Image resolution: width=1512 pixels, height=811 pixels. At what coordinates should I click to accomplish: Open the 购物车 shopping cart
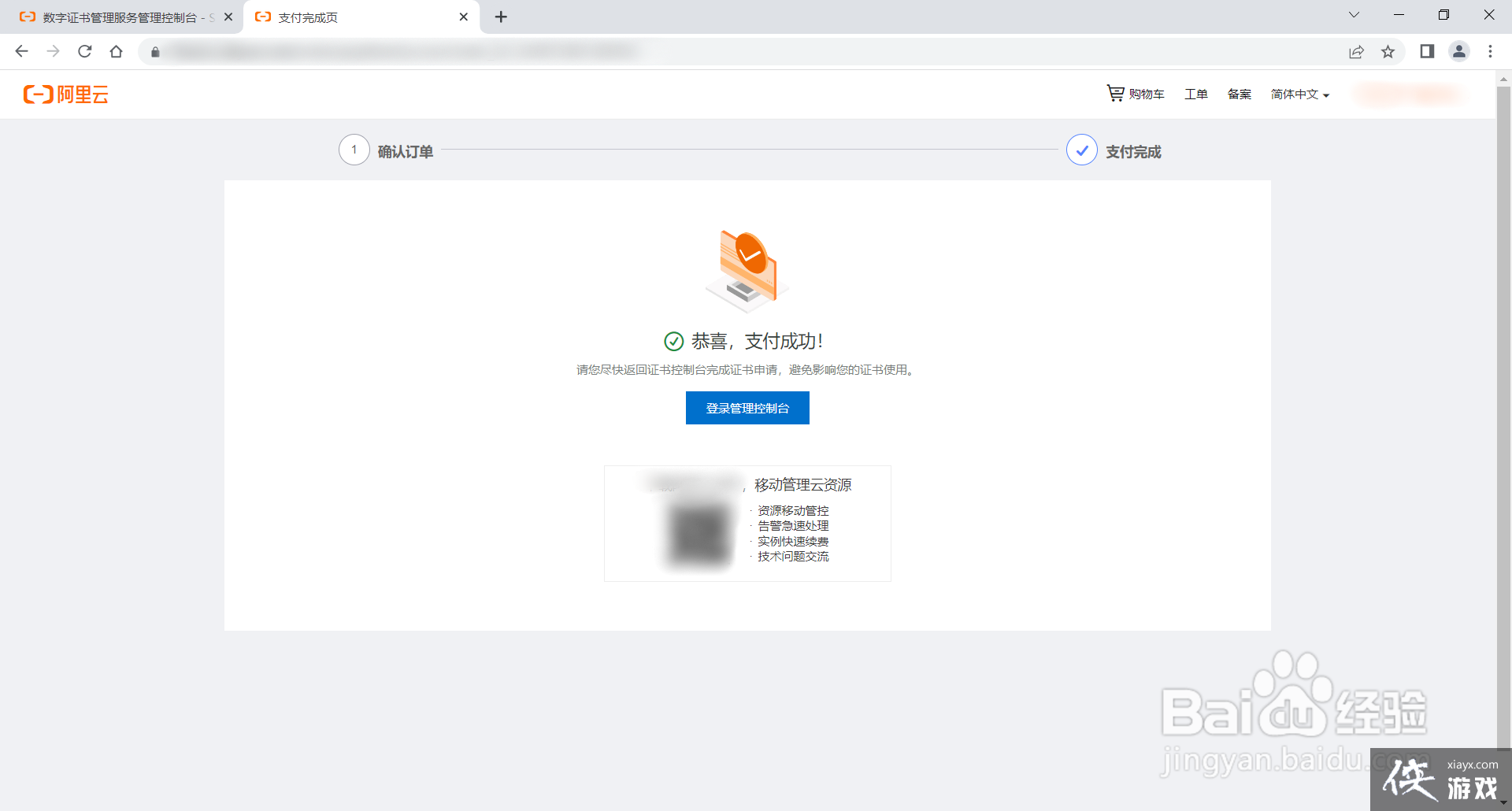[x=1136, y=94]
